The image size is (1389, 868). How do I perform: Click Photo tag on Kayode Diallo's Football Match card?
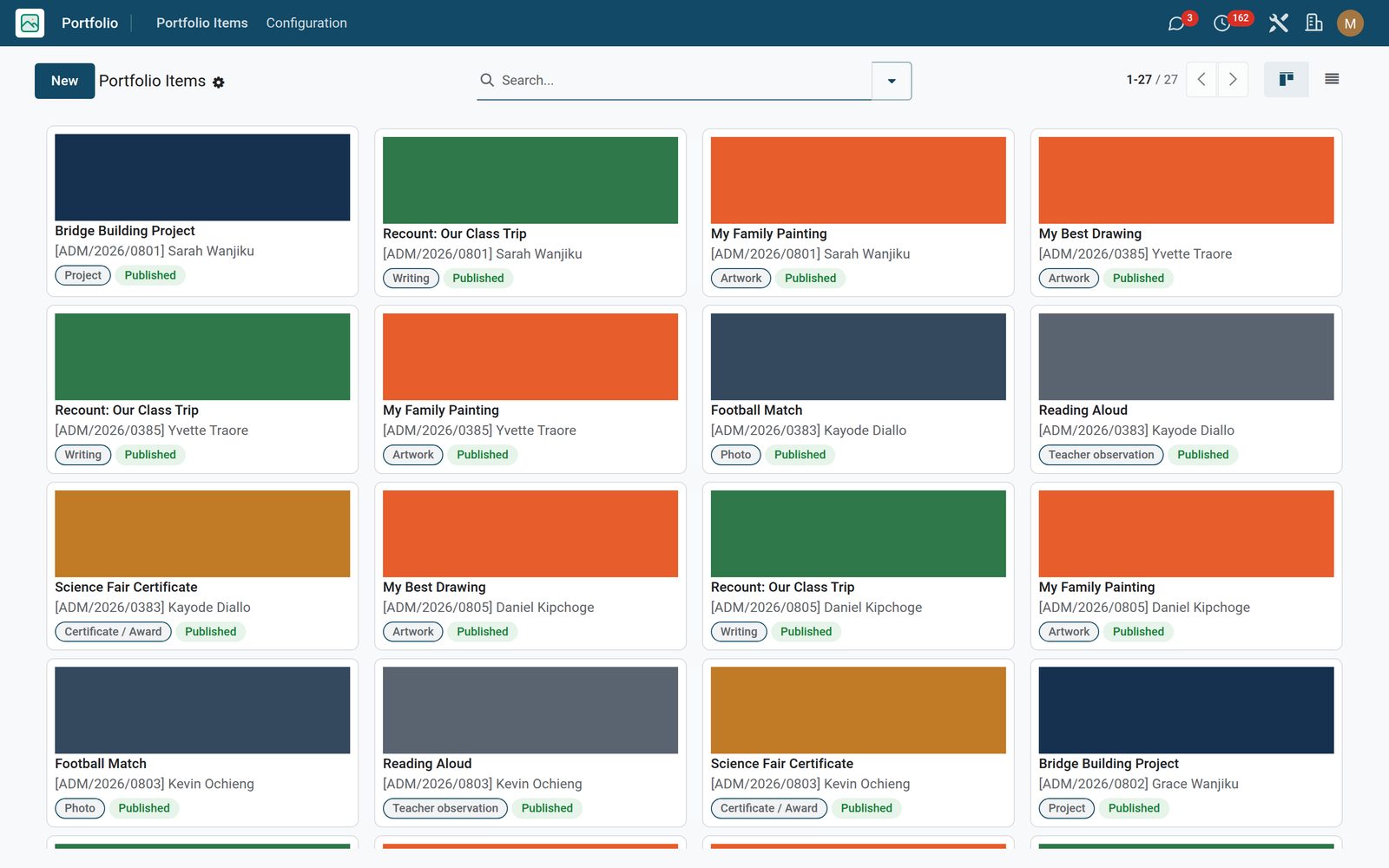pyautogui.click(x=735, y=455)
